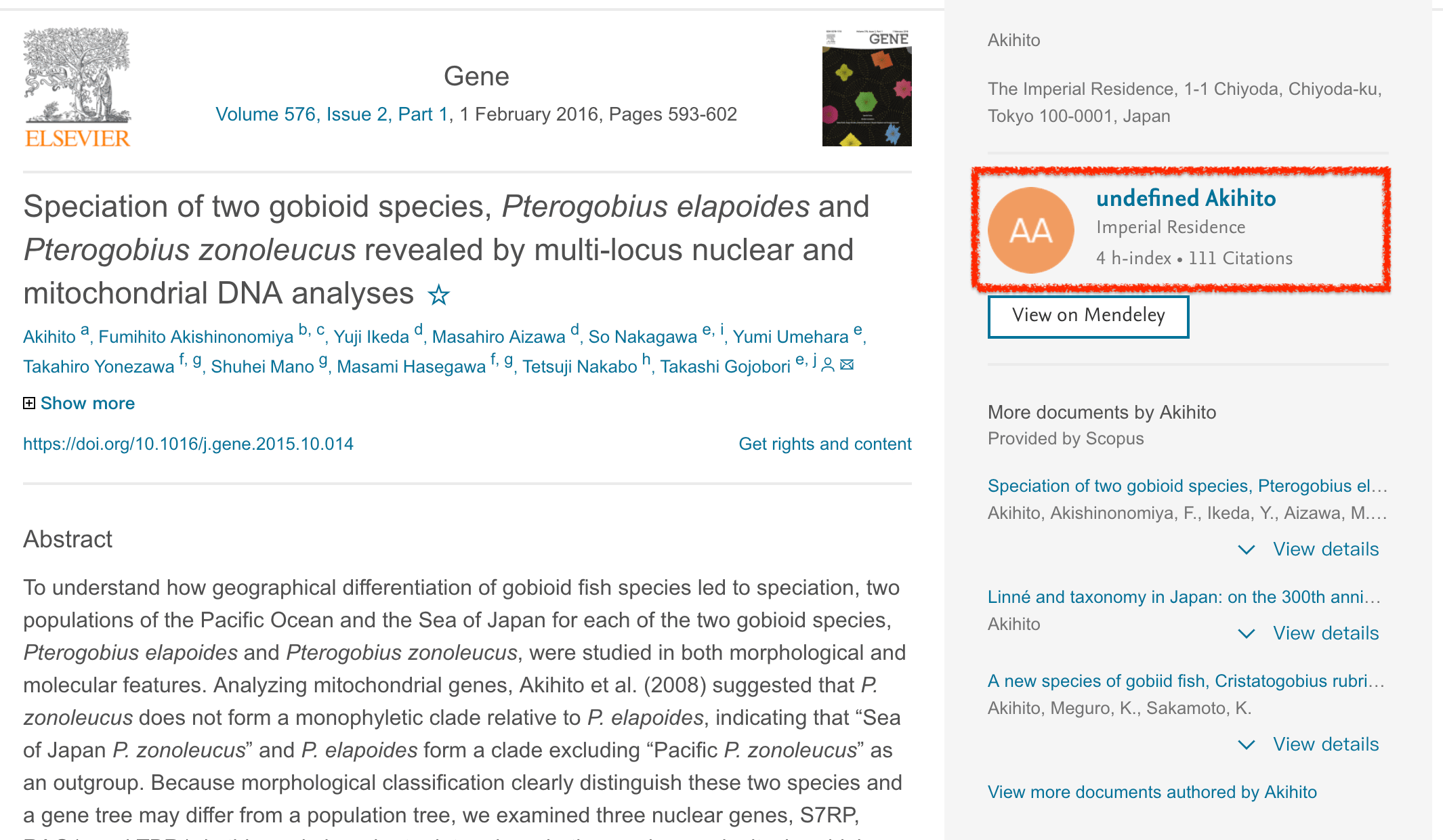This screenshot has width=1443, height=840.
Task: Select author So Nakagawa
Action: [x=642, y=337]
